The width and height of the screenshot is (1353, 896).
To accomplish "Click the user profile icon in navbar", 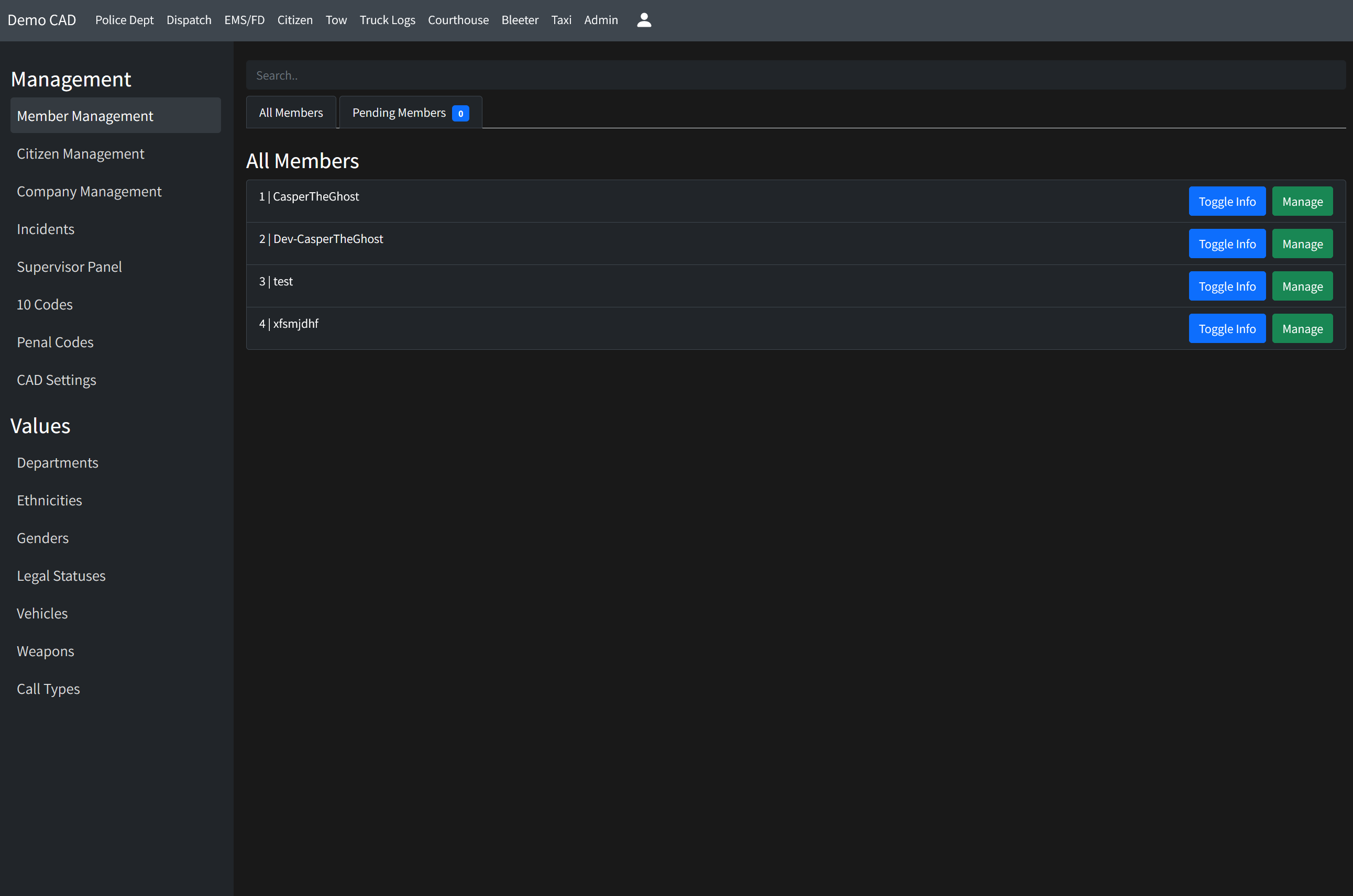I will tap(644, 20).
